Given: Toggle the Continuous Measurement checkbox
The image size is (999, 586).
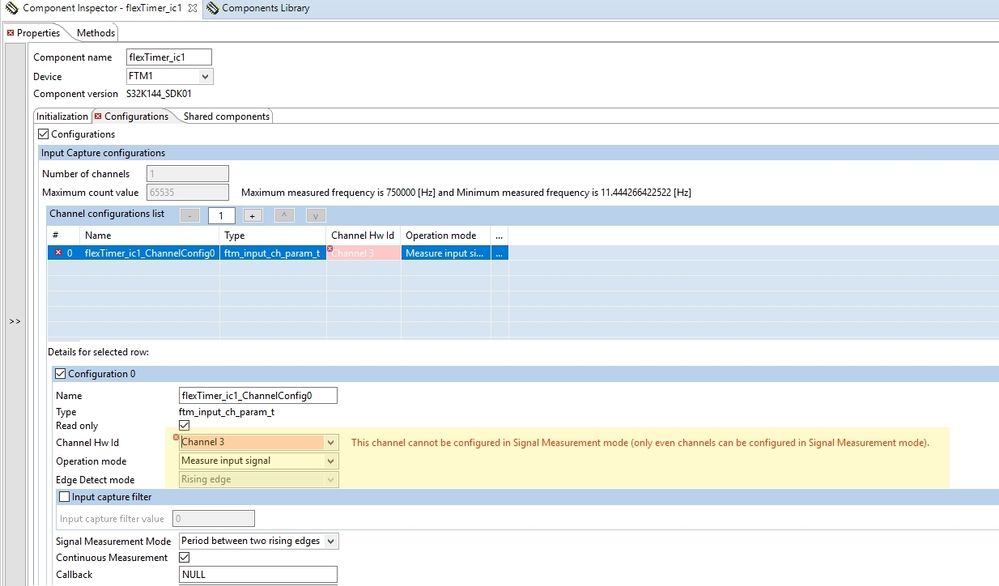Looking at the screenshot, I should (x=184, y=557).
